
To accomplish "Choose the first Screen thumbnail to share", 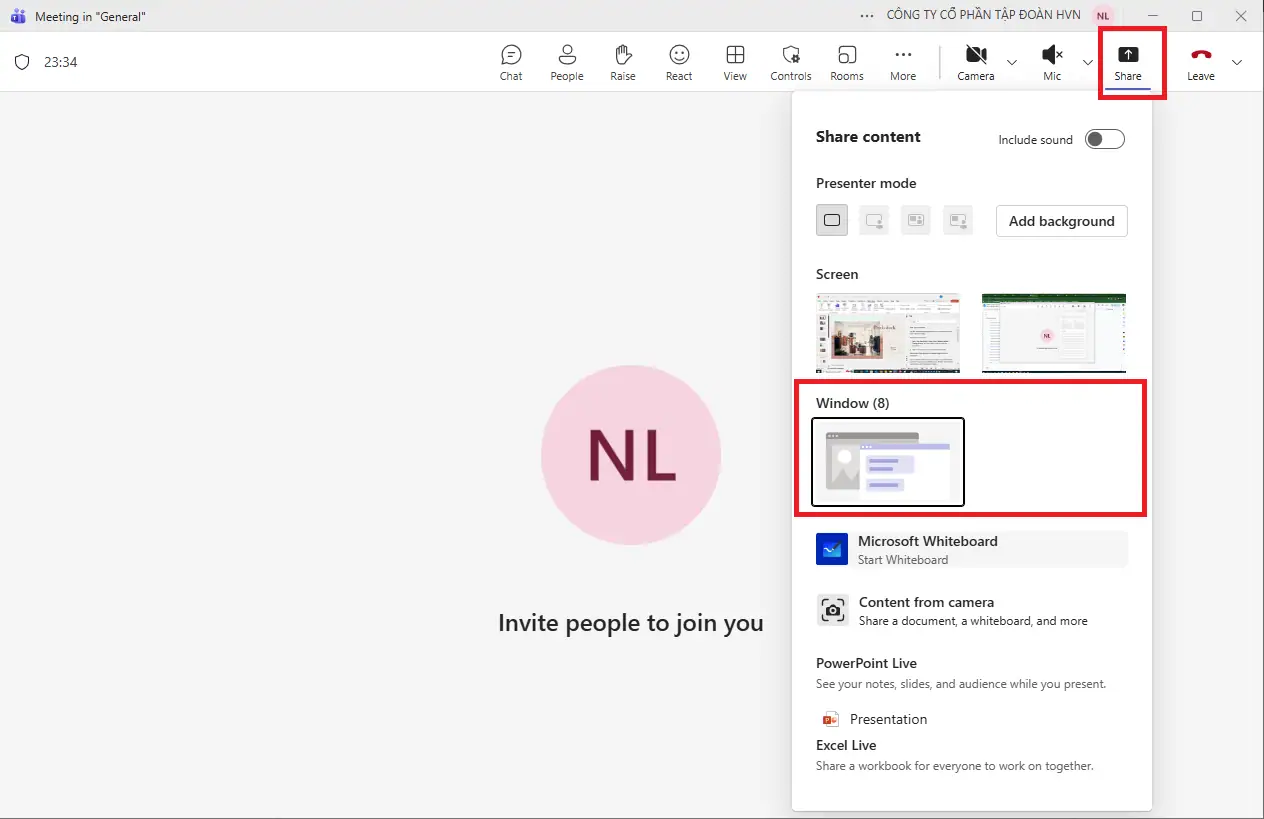I will coord(888,332).
